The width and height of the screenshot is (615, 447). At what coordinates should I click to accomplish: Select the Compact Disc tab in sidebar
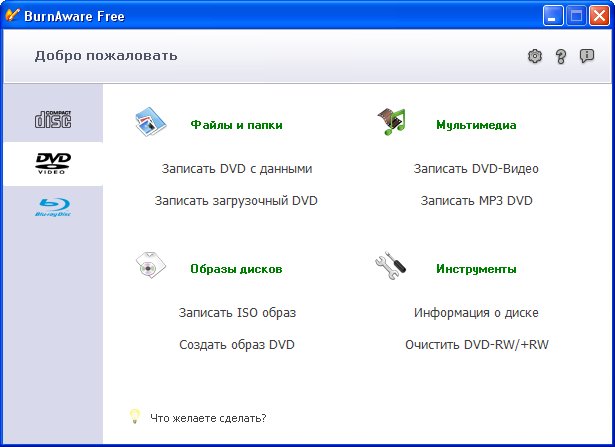coord(53,119)
